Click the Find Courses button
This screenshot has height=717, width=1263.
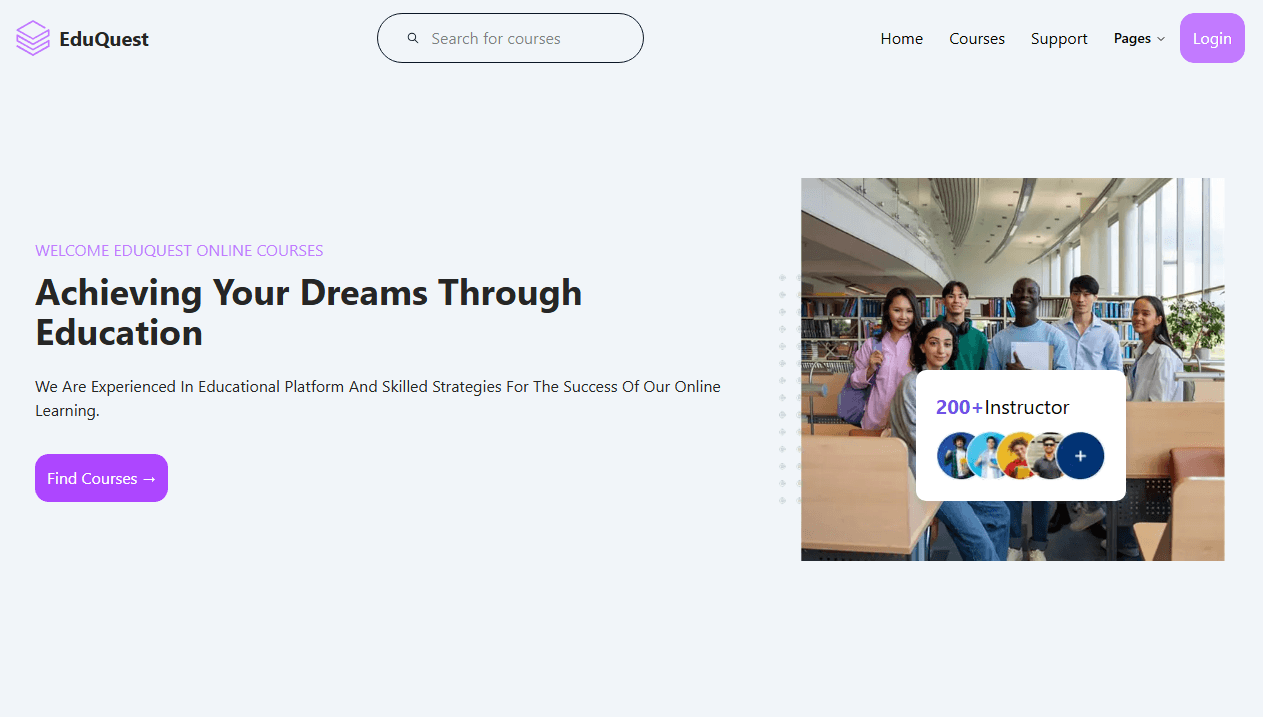(x=101, y=478)
